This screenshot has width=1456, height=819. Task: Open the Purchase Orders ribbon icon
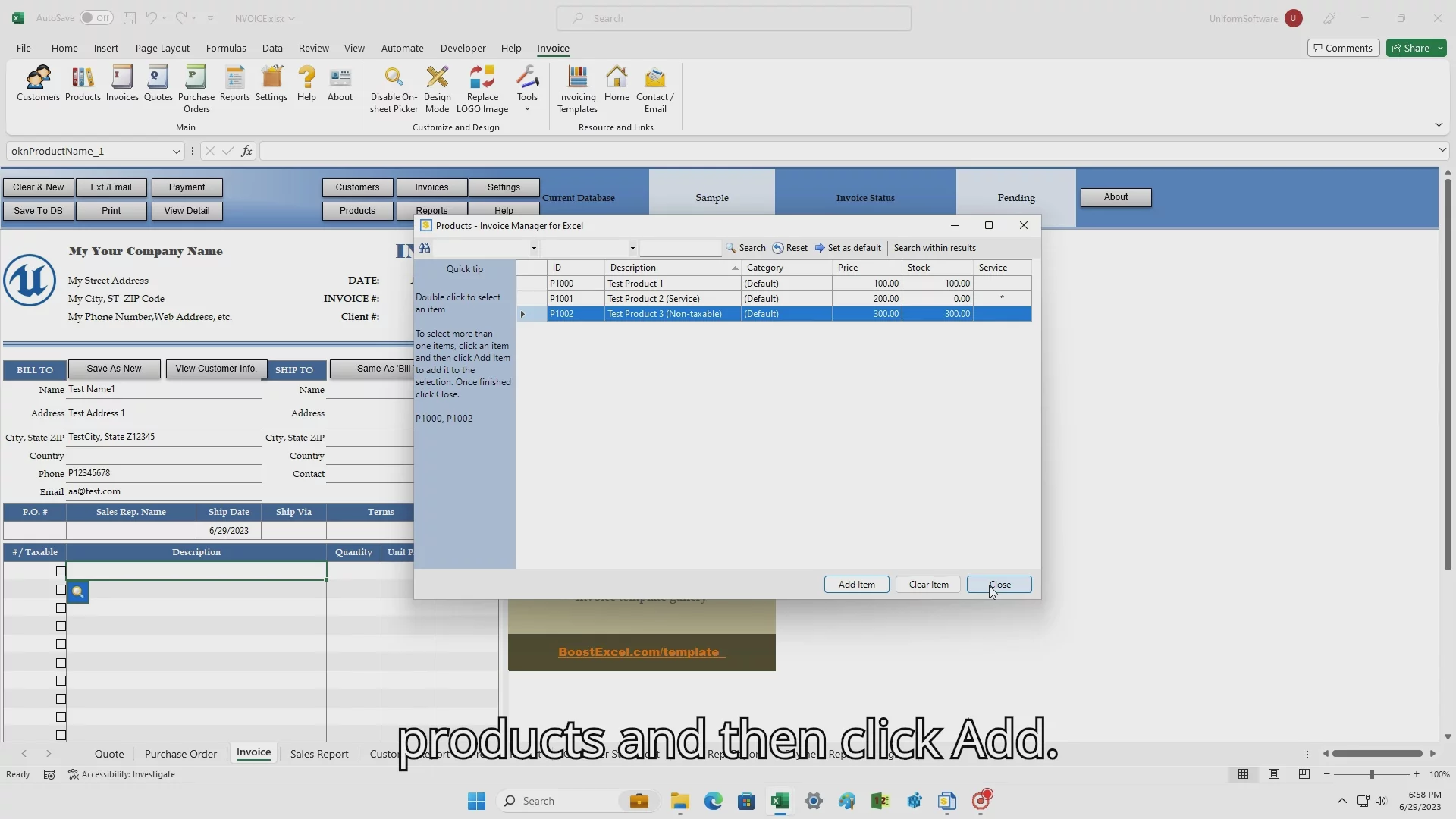click(196, 89)
